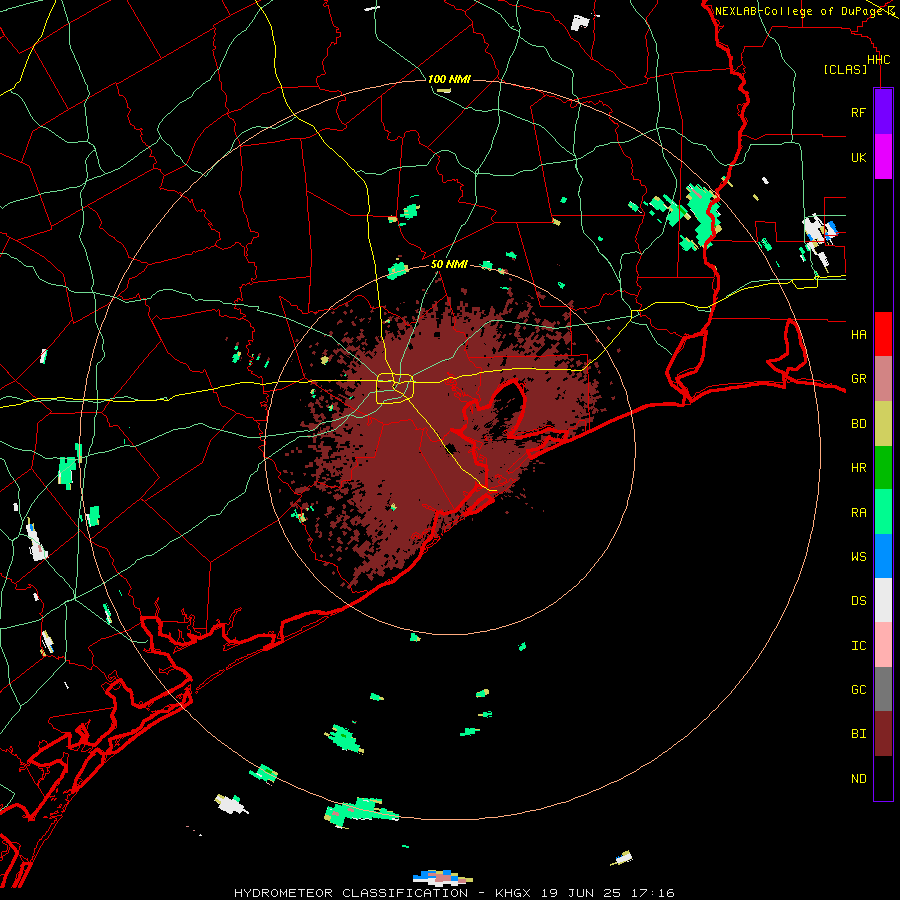Click the GR legend label

(x=858, y=379)
